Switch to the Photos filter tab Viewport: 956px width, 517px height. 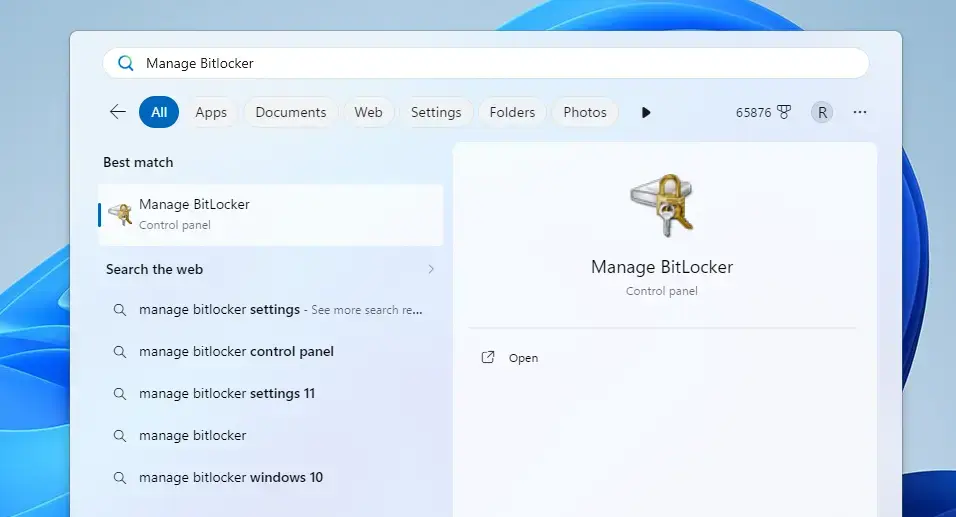(x=585, y=112)
